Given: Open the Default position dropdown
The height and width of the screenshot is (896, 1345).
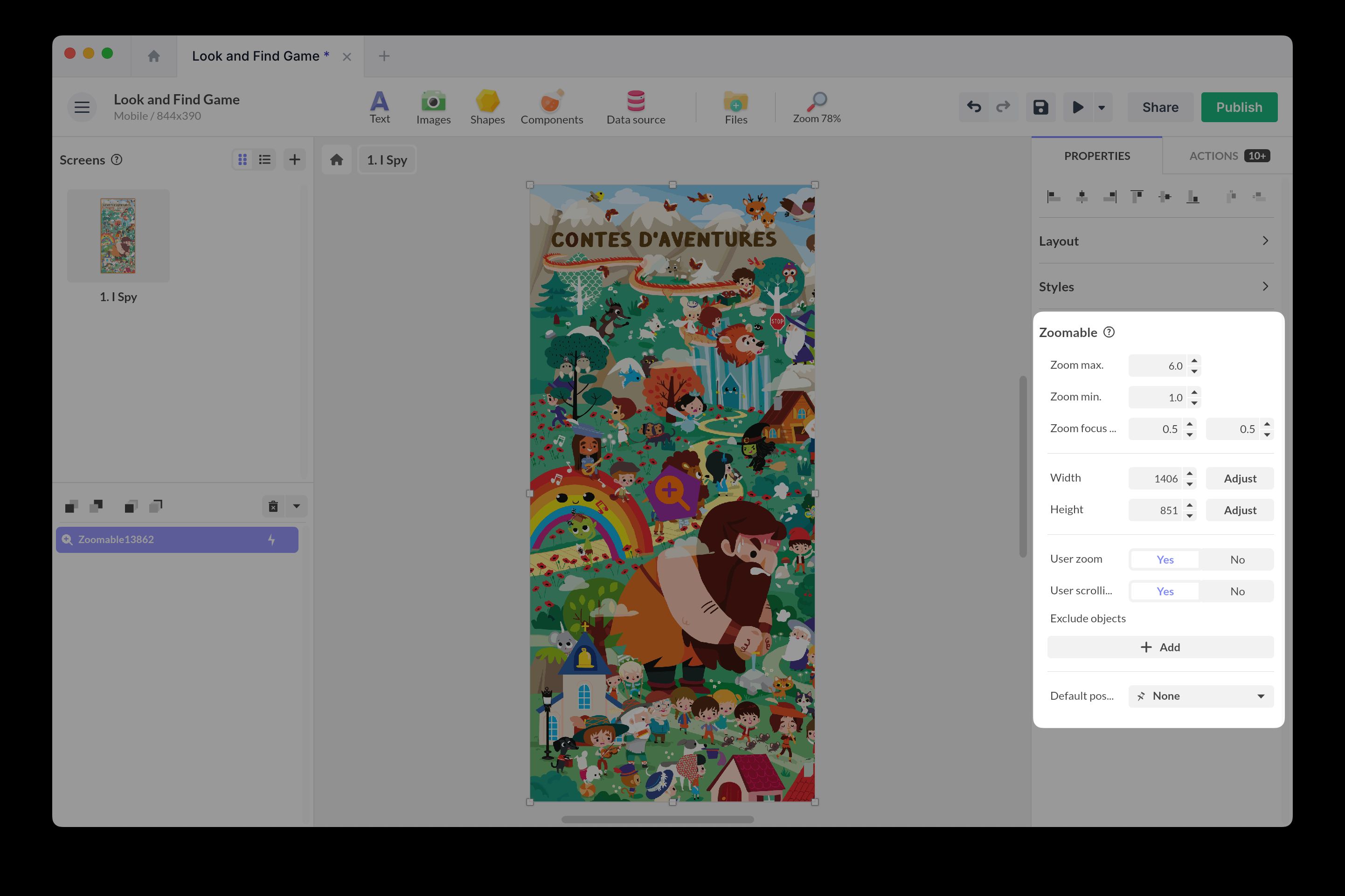Looking at the screenshot, I should click(1200, 696).
